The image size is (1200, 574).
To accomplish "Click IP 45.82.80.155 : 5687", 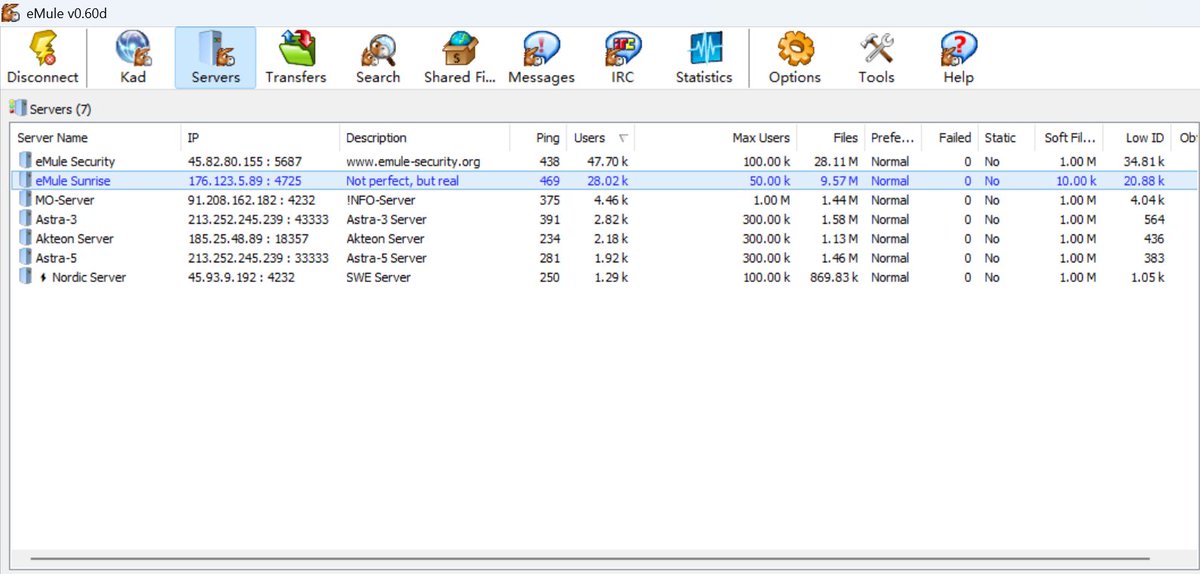I will (245, 161).
